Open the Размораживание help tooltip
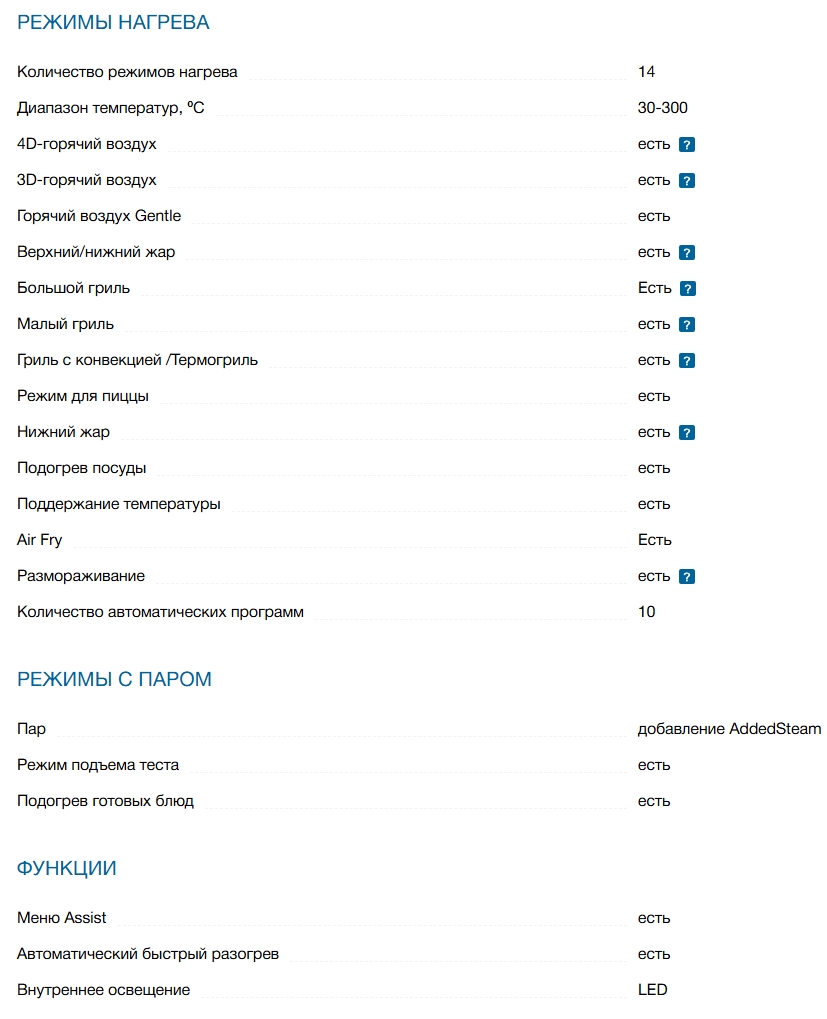The height and width of the screenshot is (1019, 827). (686, 577)
